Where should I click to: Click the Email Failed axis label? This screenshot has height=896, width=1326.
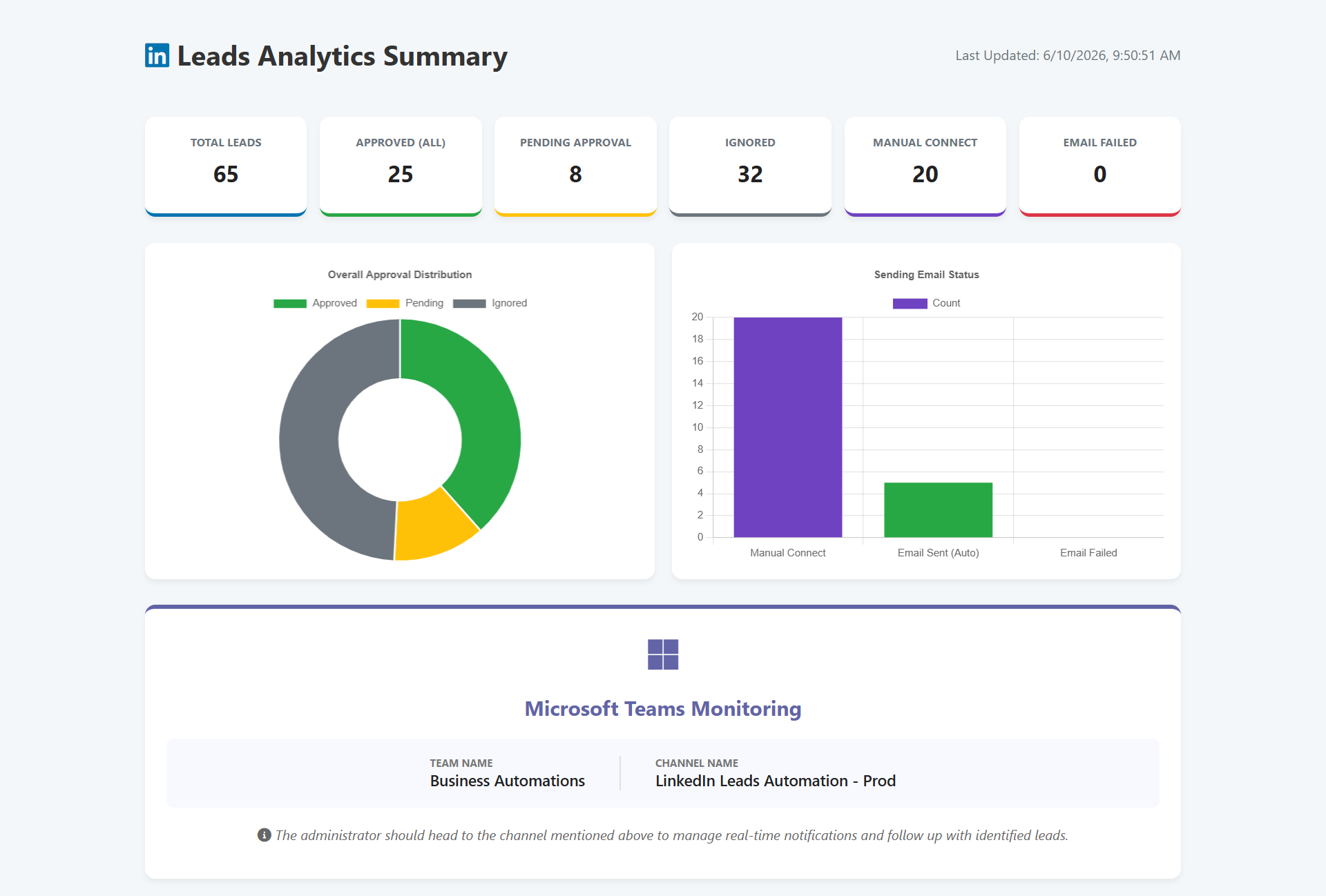1088,553
